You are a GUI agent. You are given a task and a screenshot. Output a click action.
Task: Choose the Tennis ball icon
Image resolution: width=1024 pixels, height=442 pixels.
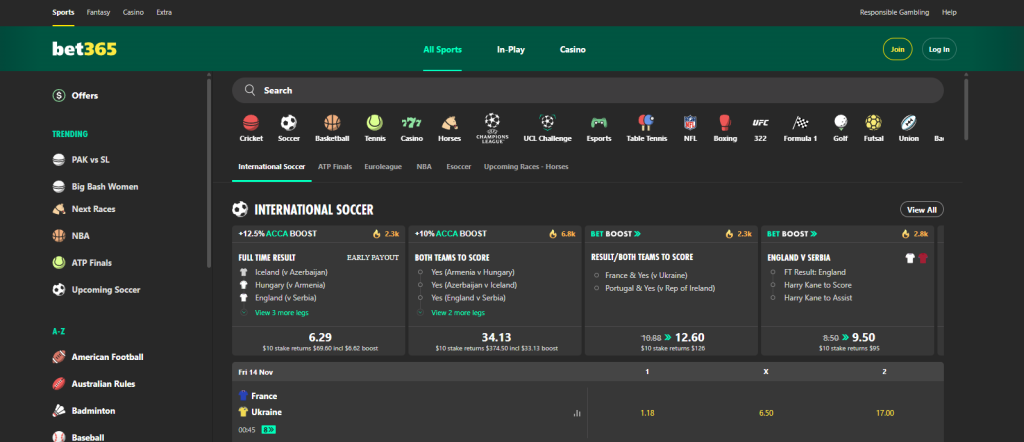[375, 122]
